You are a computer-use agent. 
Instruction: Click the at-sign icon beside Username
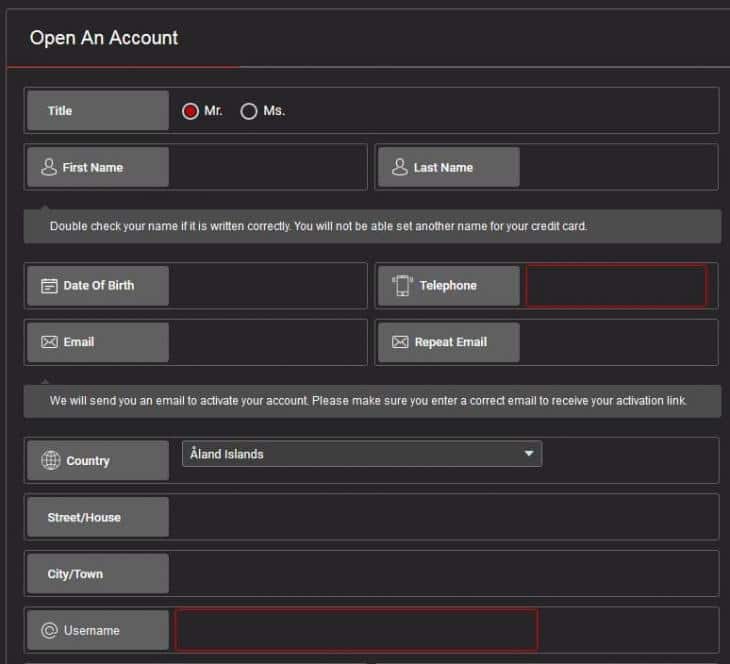(49, 630)
